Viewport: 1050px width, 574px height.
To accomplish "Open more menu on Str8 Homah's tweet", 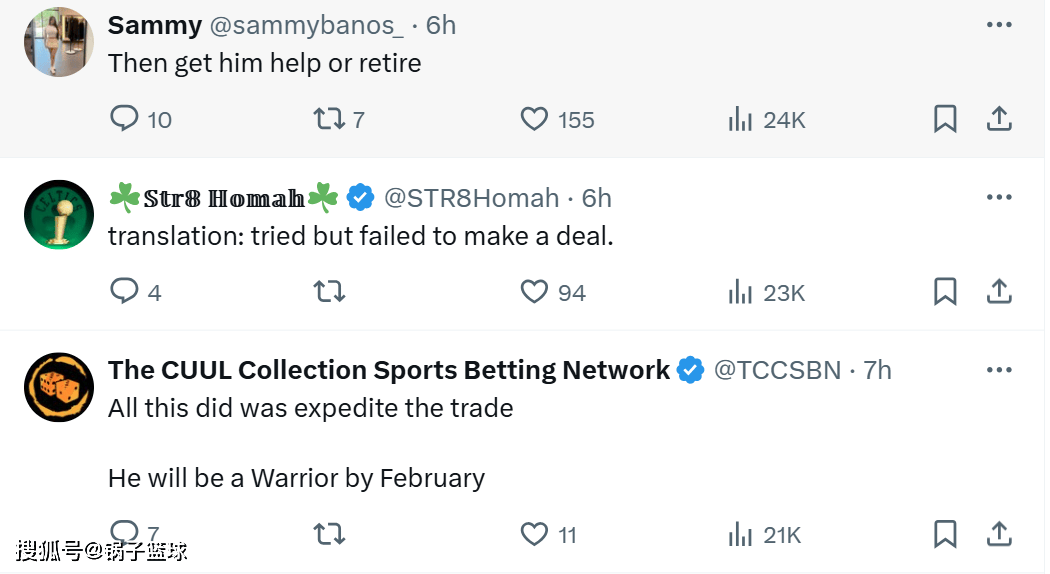I will pyautogui.click(x=999, y=198).
